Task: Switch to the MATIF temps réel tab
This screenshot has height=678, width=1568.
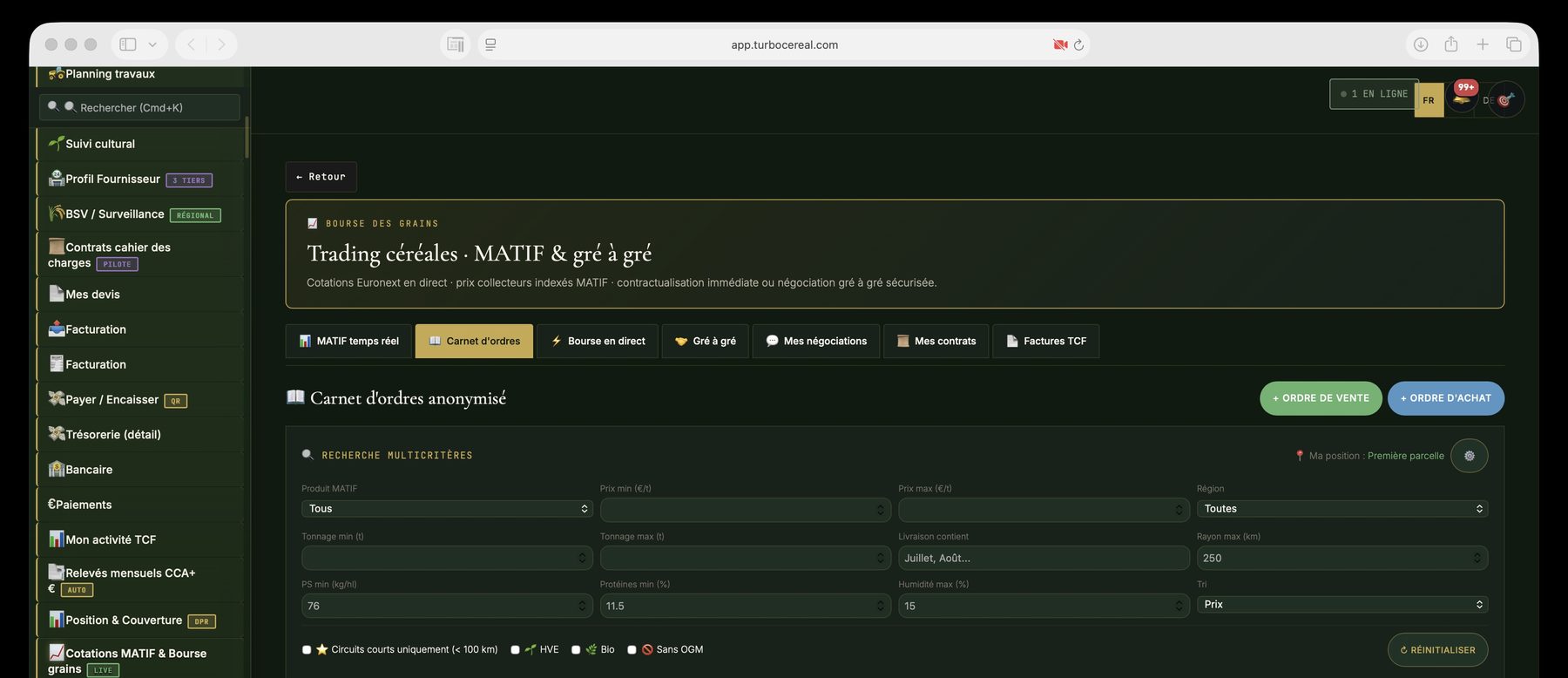Action: pos(348,342)
